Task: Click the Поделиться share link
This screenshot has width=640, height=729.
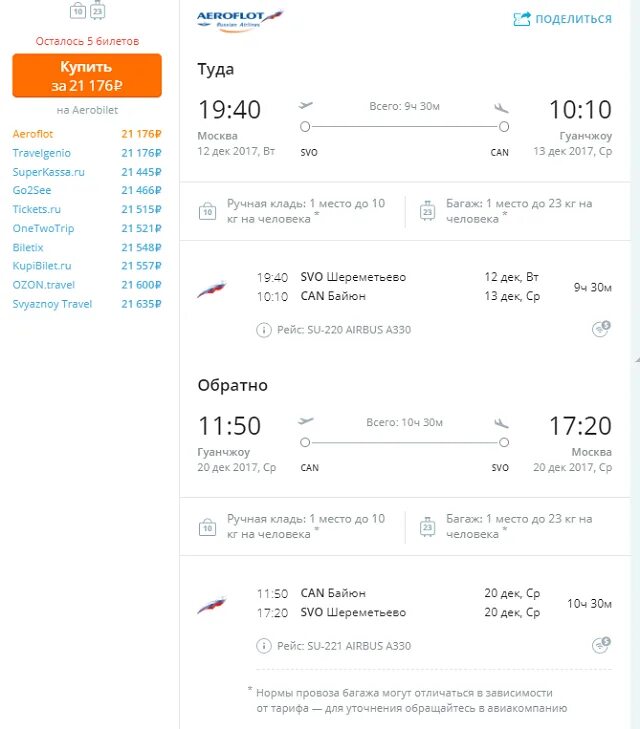Action: [x=574, y=19]
